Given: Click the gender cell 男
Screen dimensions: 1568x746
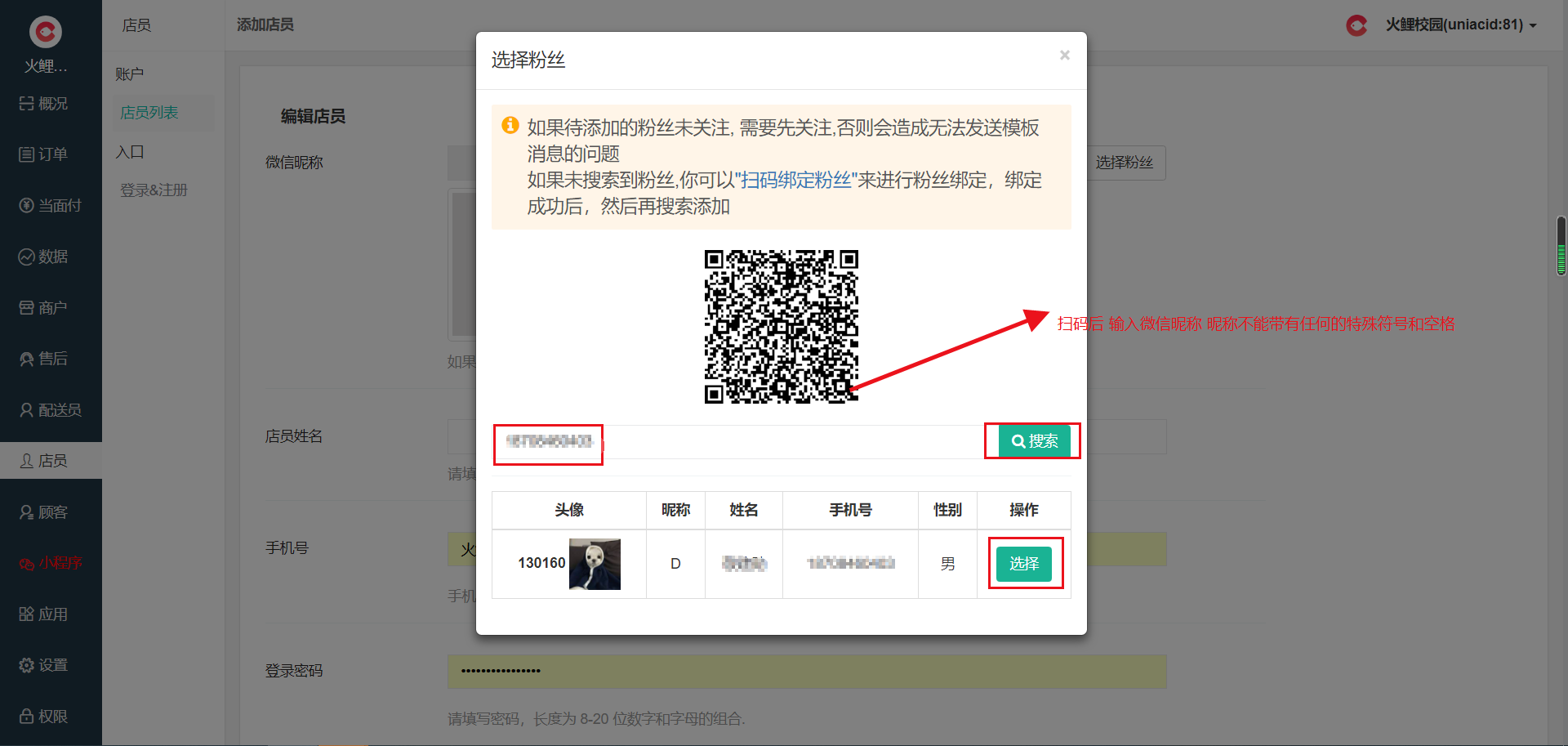Looking at the screenshot, I should click(947, 564).
